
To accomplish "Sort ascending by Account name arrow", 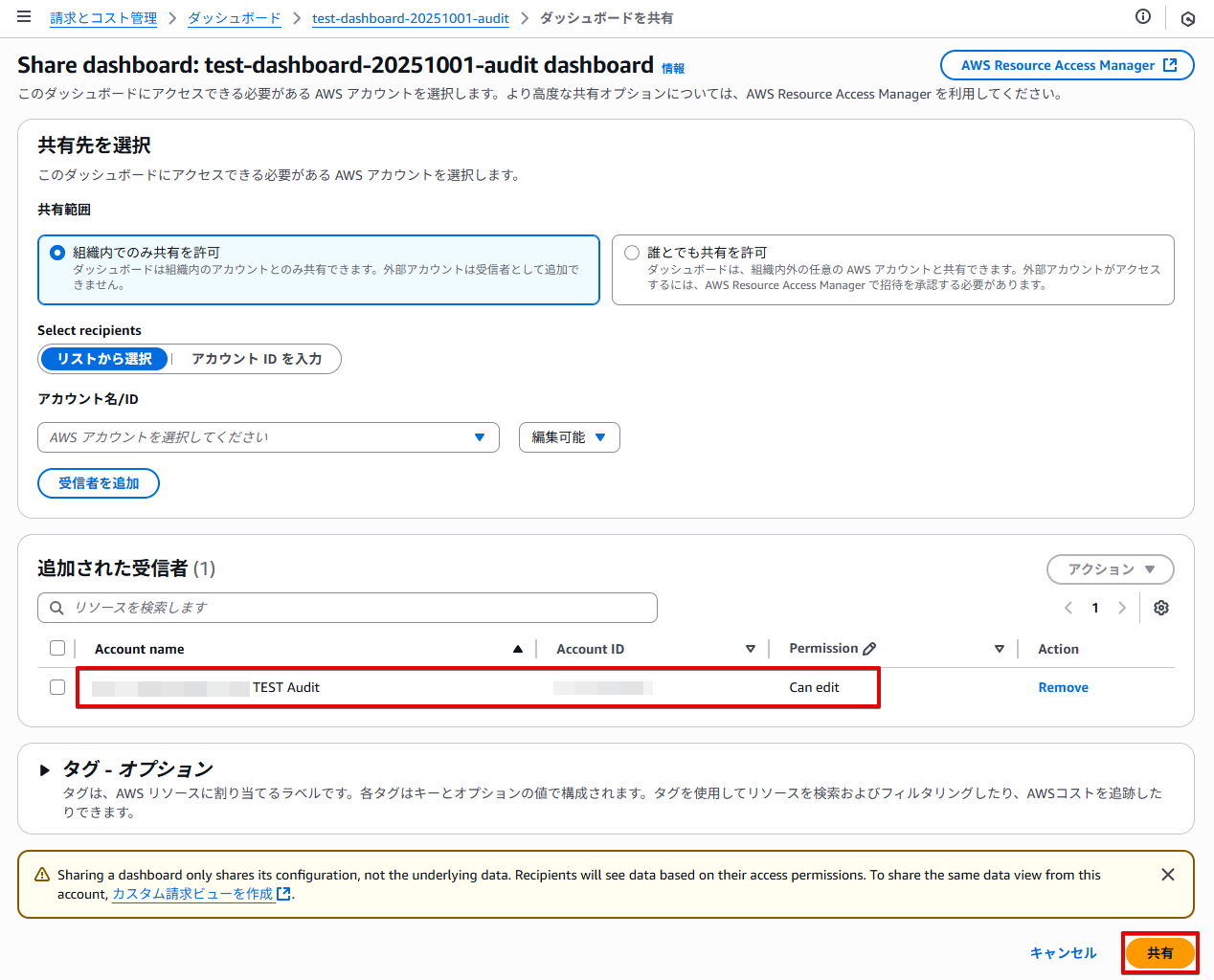I will 518,649.
